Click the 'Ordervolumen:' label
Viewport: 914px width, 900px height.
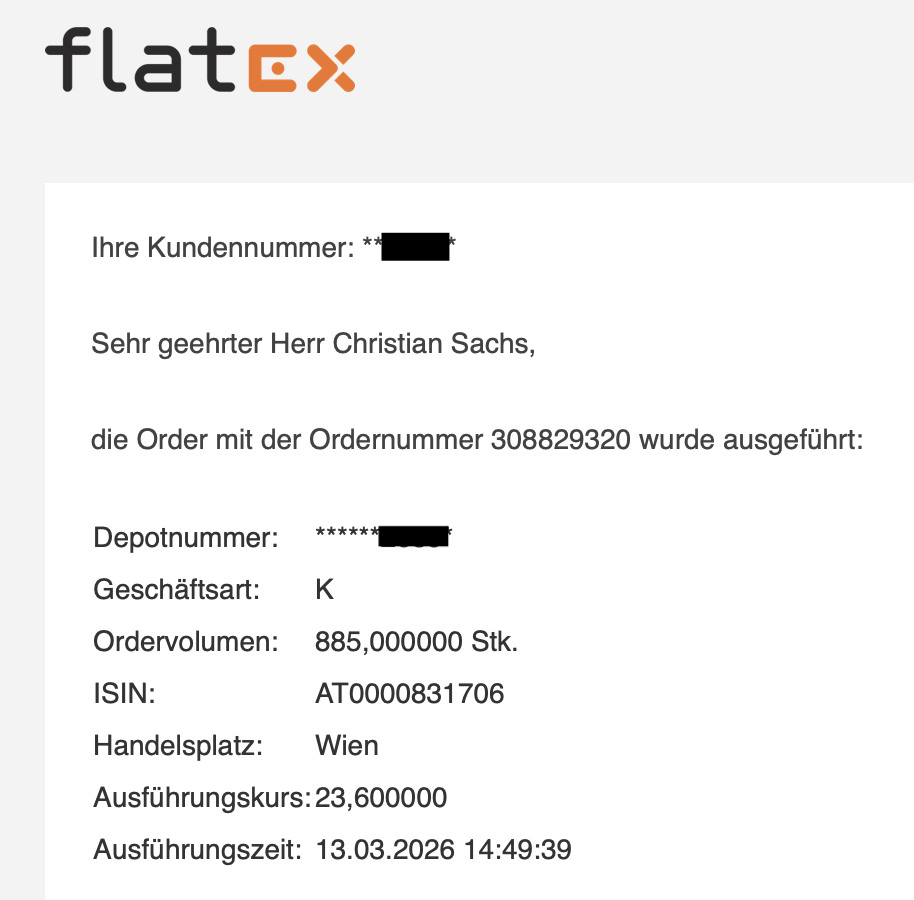pos(186,642)
